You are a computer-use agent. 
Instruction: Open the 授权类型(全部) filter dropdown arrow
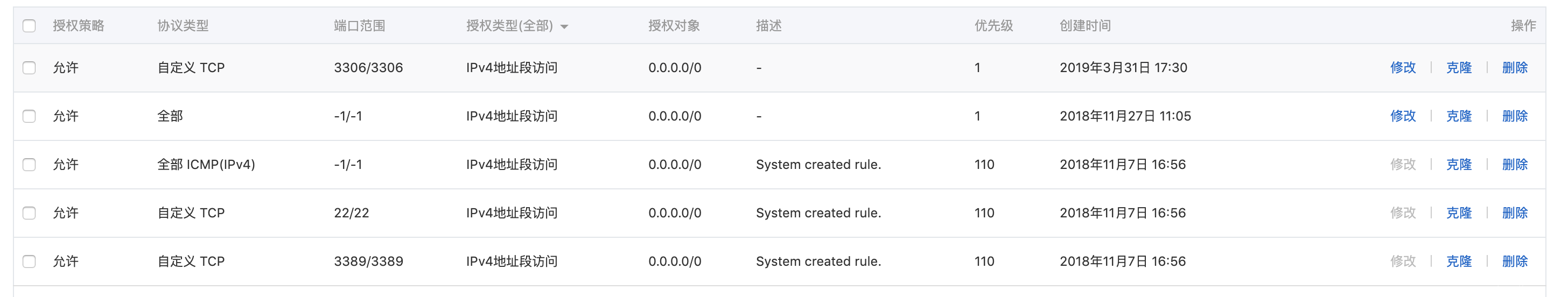(x=564, y=27)
